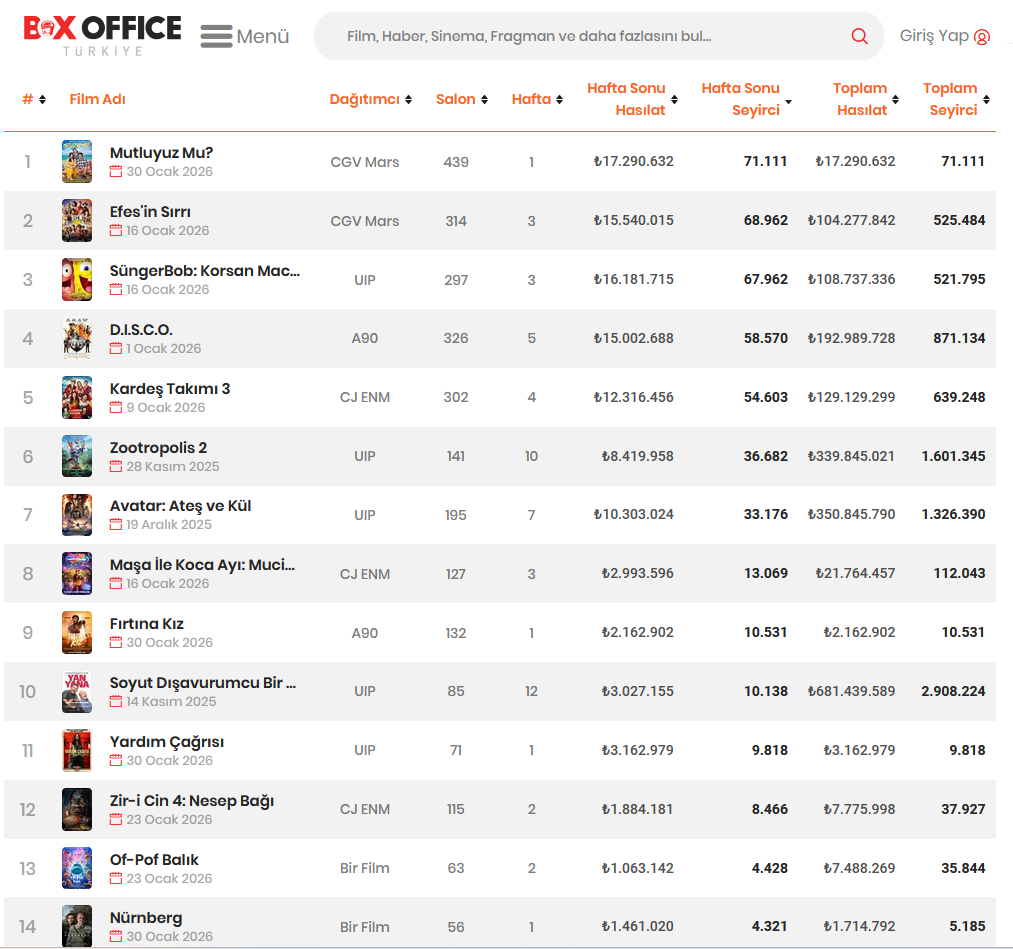Open the D.I.S.C.O. film link
The image size is (1013, 949).
141,330
